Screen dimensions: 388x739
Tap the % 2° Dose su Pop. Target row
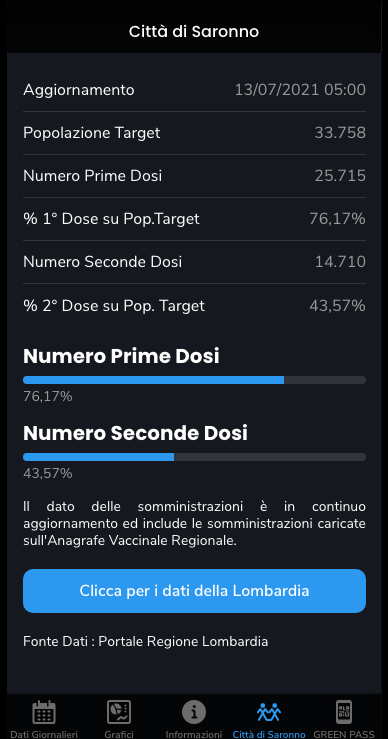pyautogui.click(x=194, y=306)
